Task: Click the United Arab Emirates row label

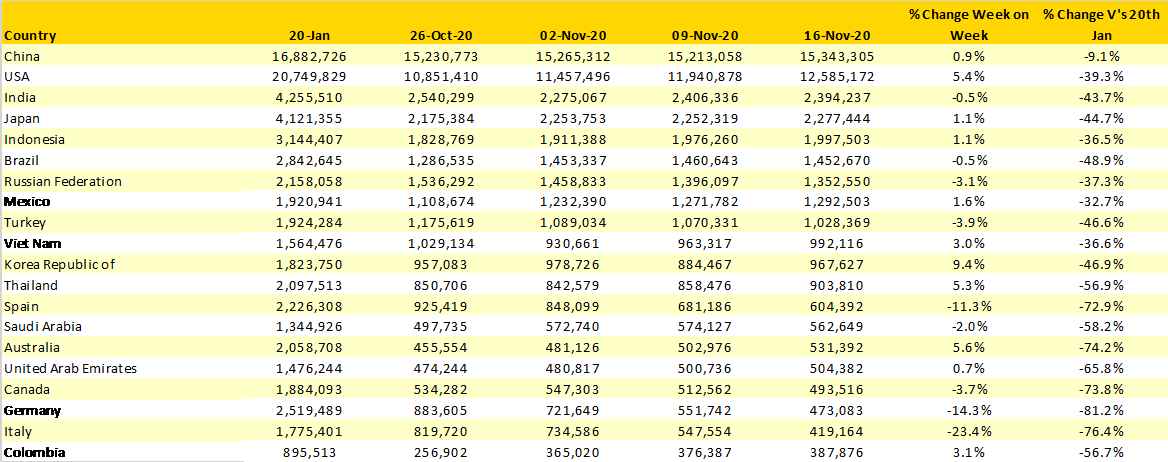Action: point(70,368)
